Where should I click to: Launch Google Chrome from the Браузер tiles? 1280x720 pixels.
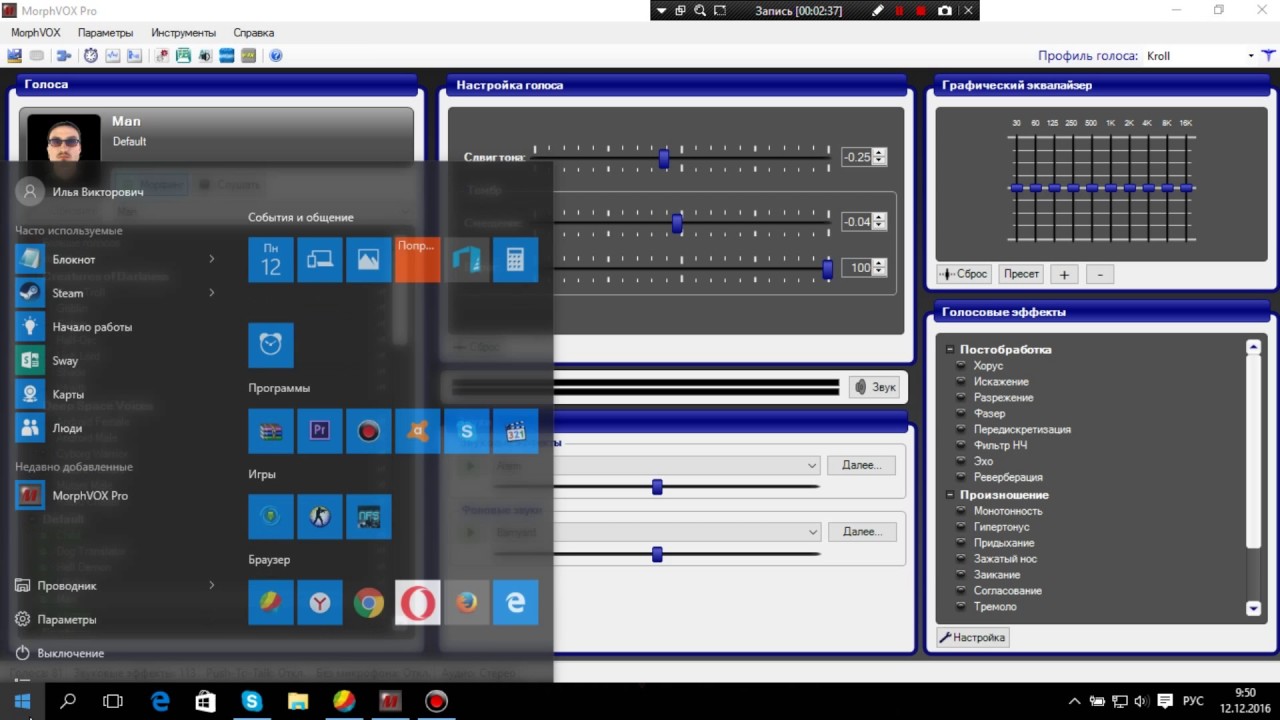pyautogui.click(x=368, y=603)
